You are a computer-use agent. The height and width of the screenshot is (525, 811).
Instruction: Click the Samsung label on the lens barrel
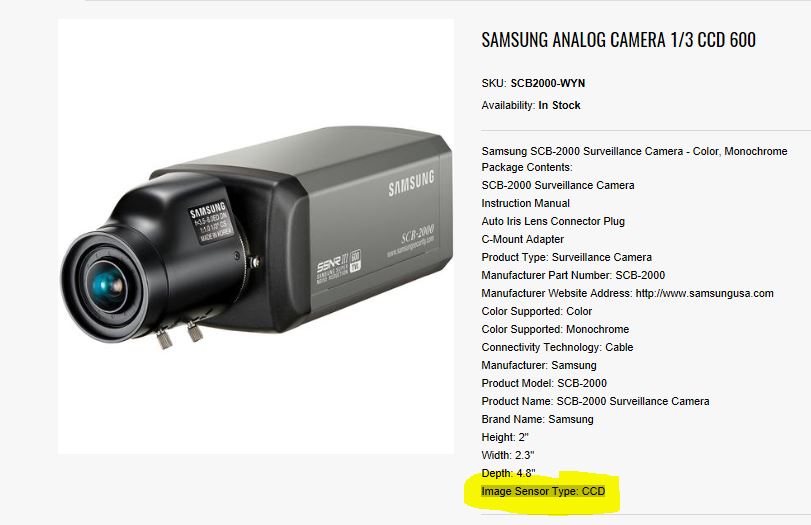pyautogui.click(x=209, y=222)
